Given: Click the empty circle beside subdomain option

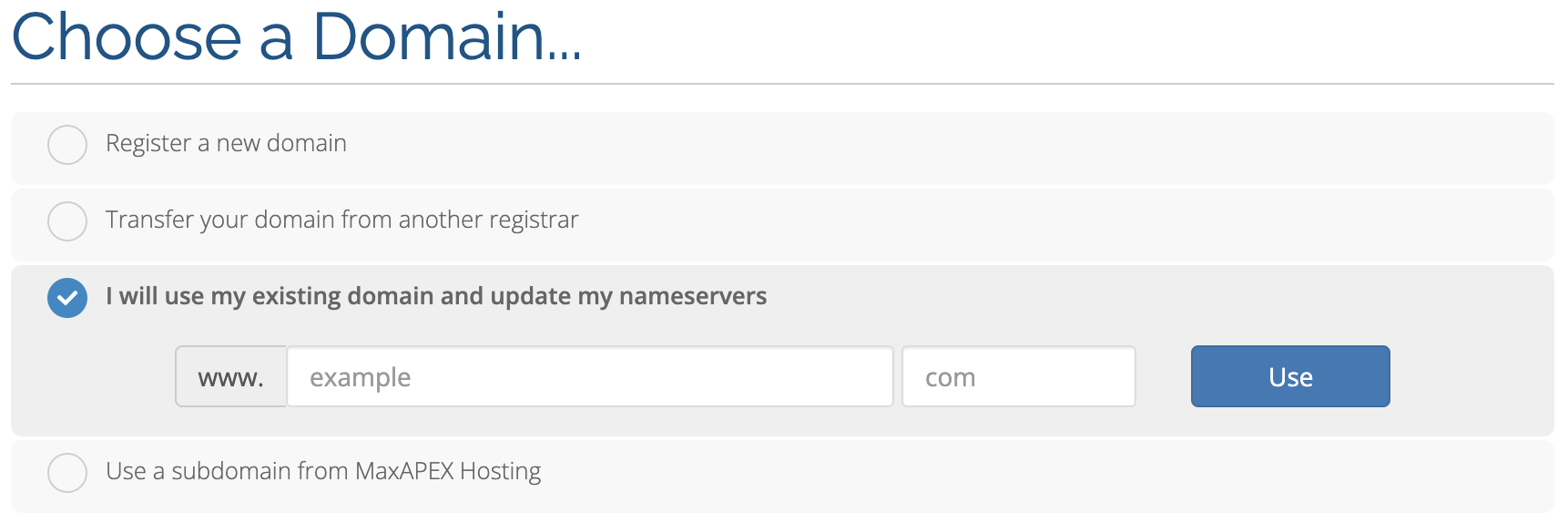Looking at the screenshot, I should coord(67,473).
